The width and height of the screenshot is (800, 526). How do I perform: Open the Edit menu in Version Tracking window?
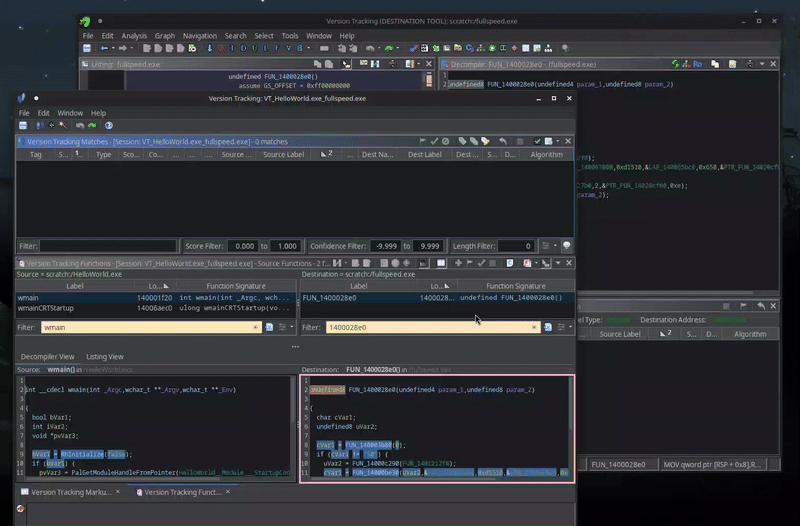[43, 113]
